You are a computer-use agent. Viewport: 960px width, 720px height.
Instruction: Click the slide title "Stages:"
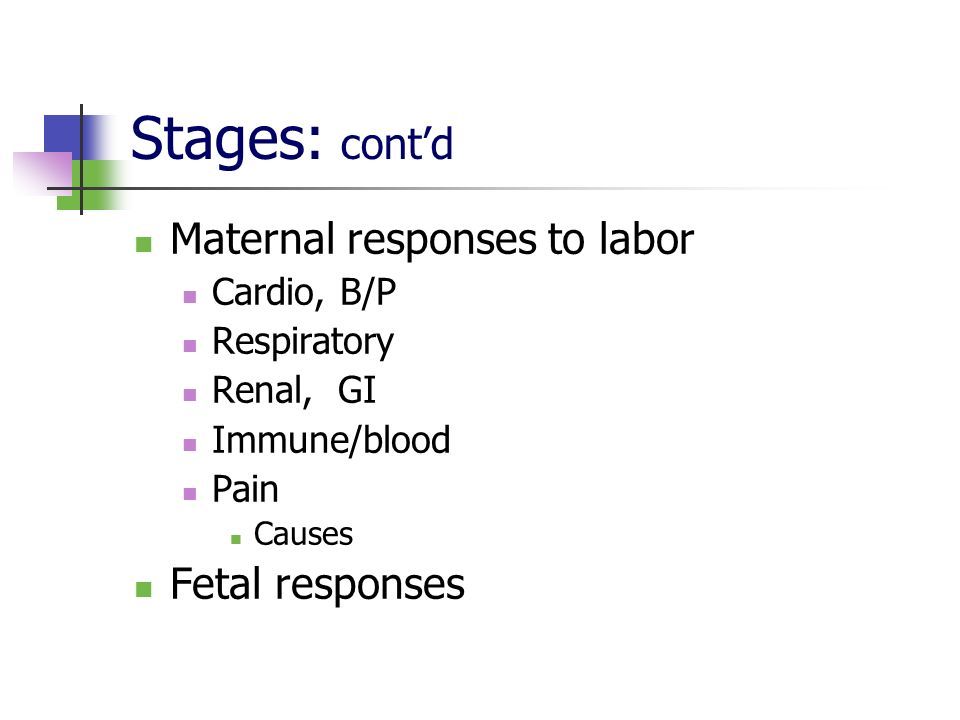coord(225,140)
